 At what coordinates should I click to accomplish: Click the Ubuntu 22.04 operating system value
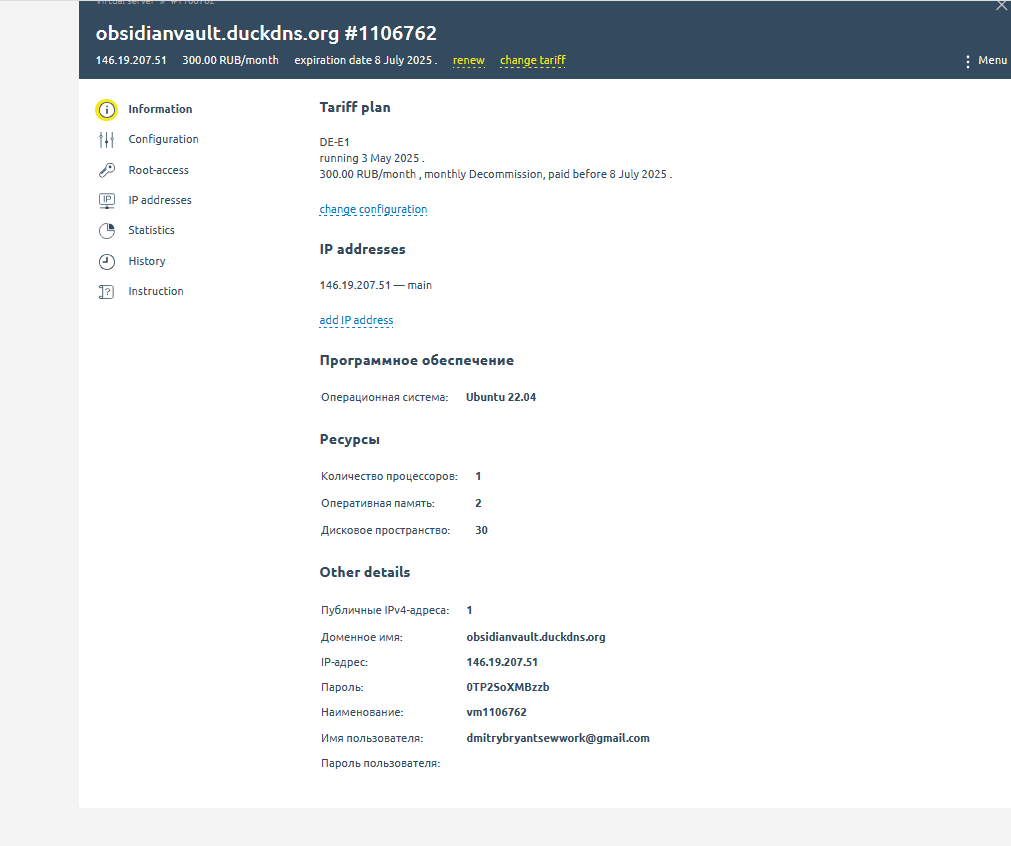coord(501,398)
